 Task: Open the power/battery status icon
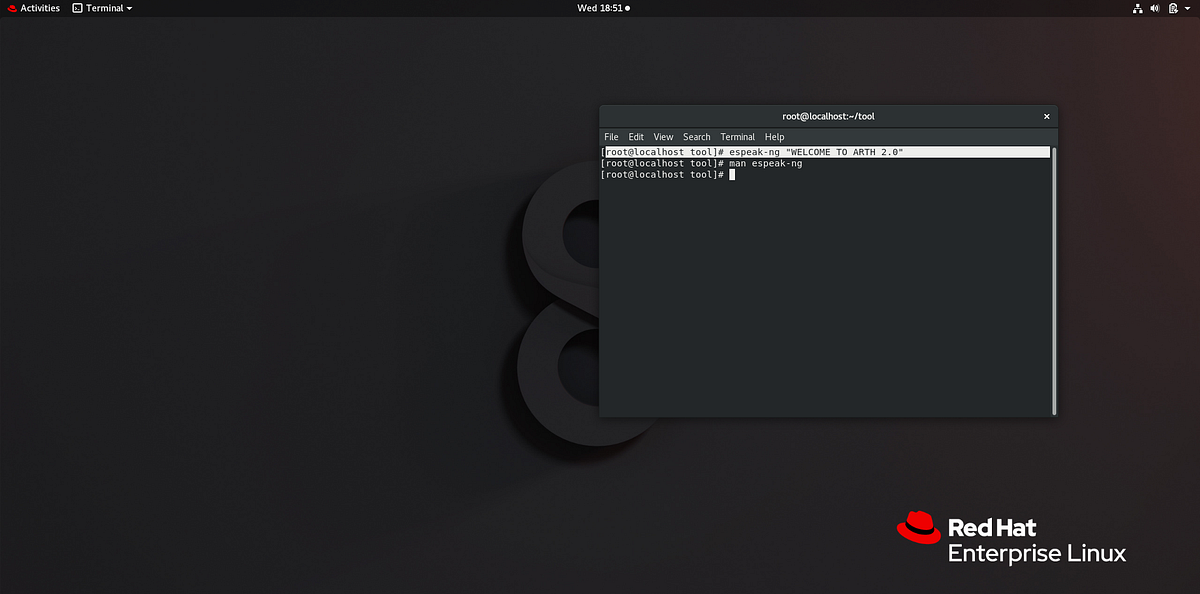[1173, 8]
